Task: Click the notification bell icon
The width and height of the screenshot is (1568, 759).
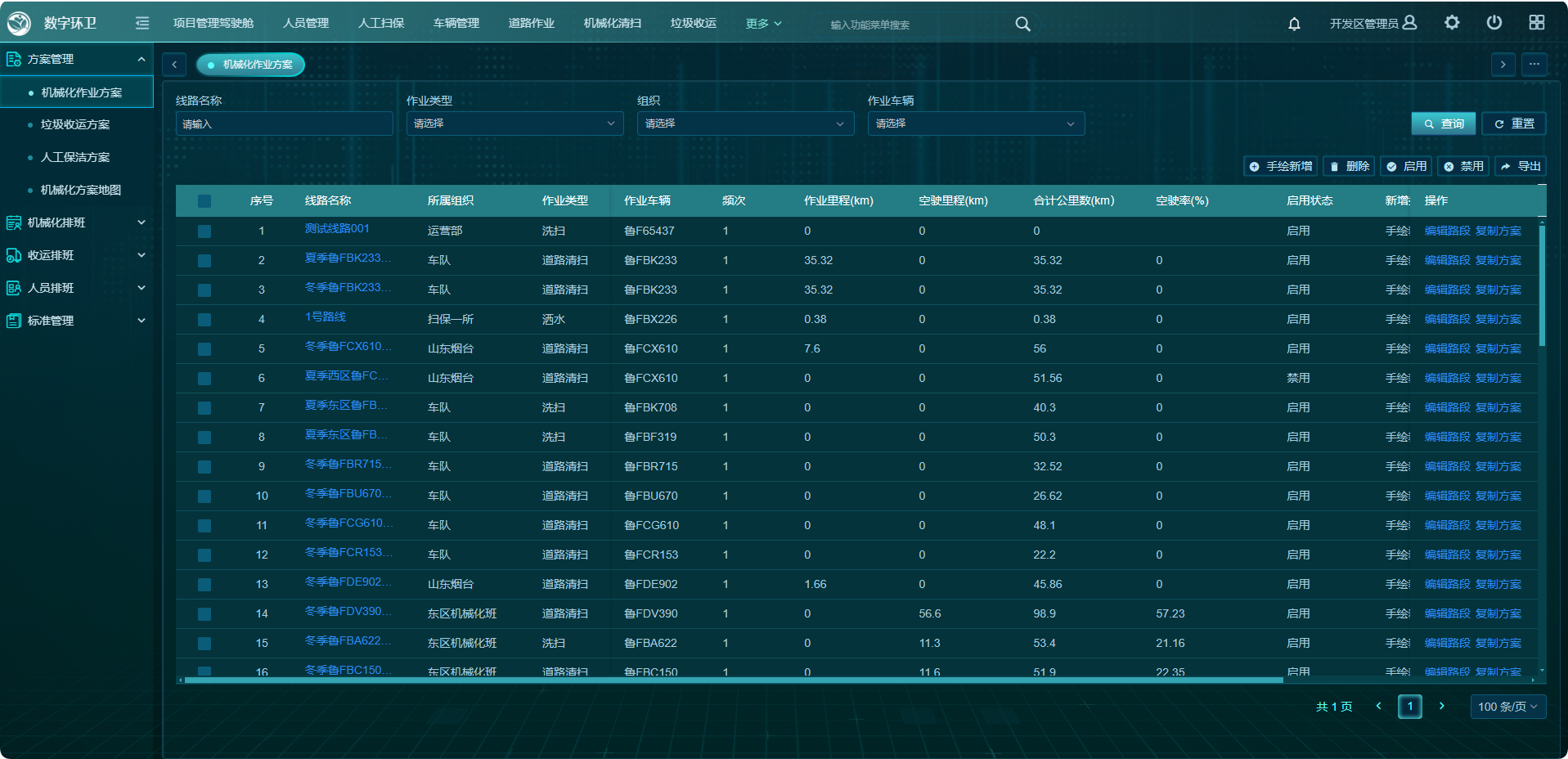Action: pos(1294,24)
